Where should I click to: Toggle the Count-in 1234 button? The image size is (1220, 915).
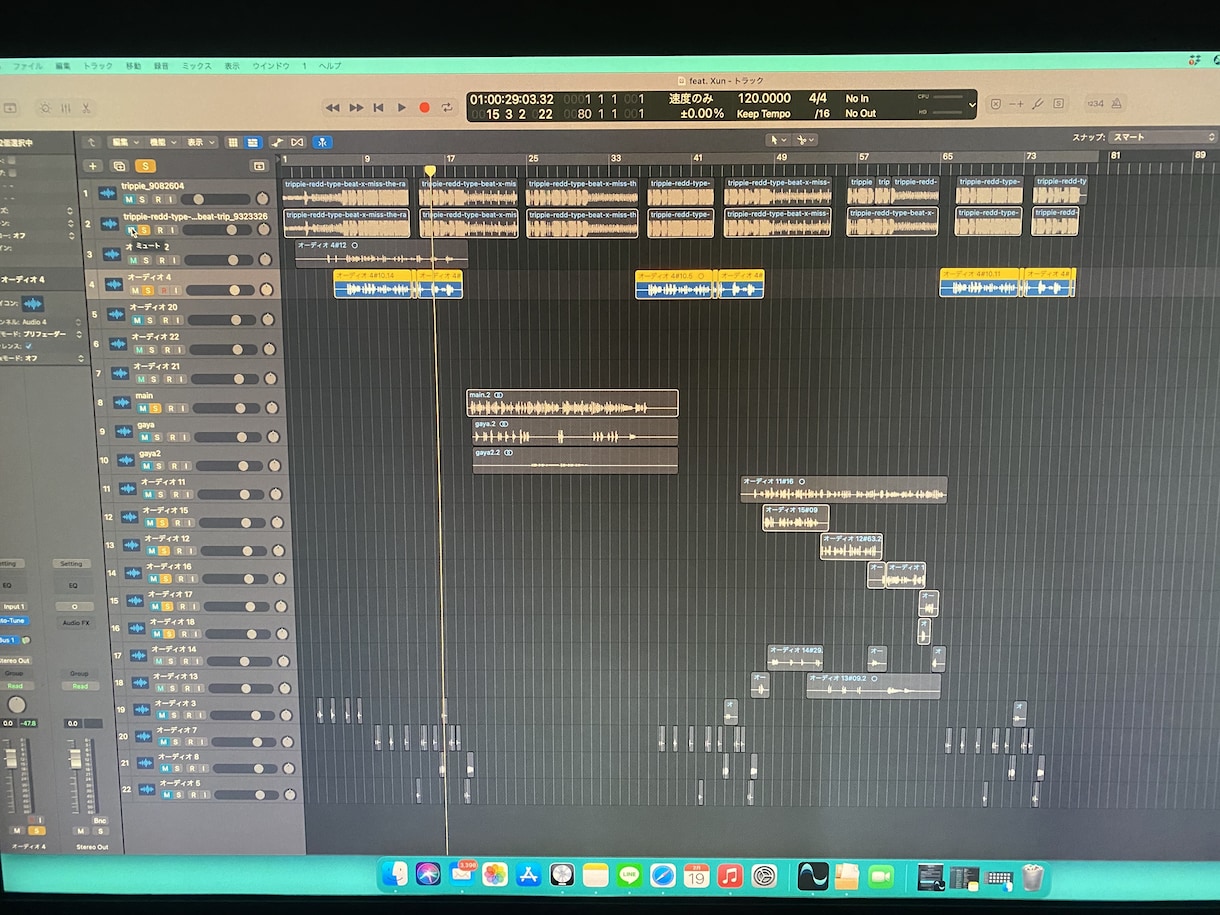pyautogui.click(x=1095, y=103)
